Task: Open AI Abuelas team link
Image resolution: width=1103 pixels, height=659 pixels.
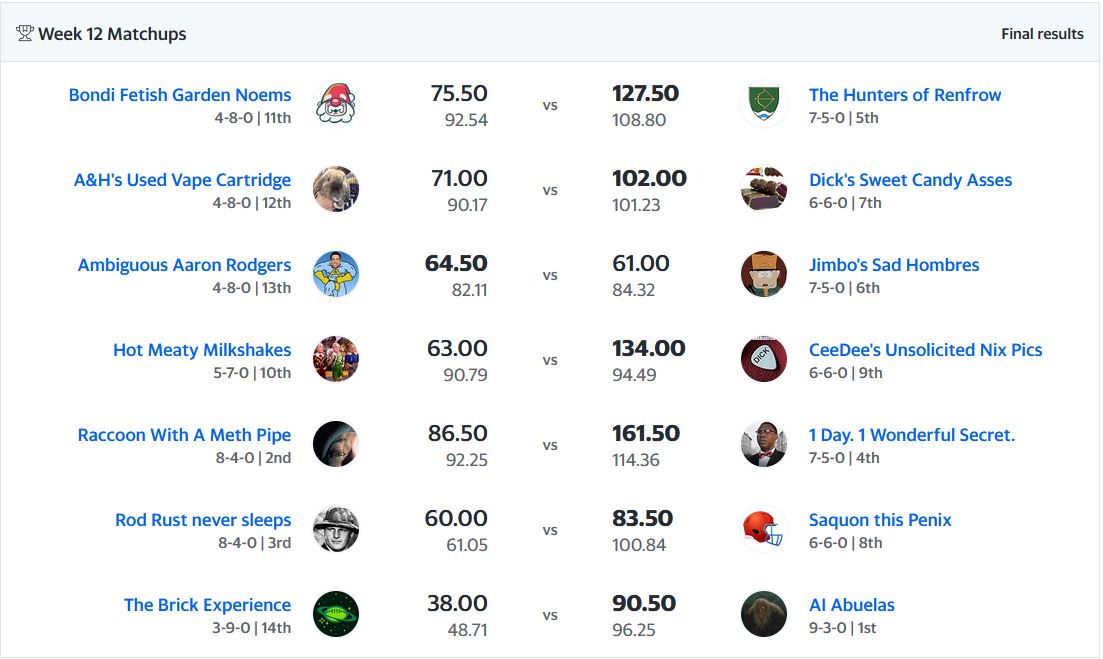Action: pyautogui.click(x=851, y=605)
